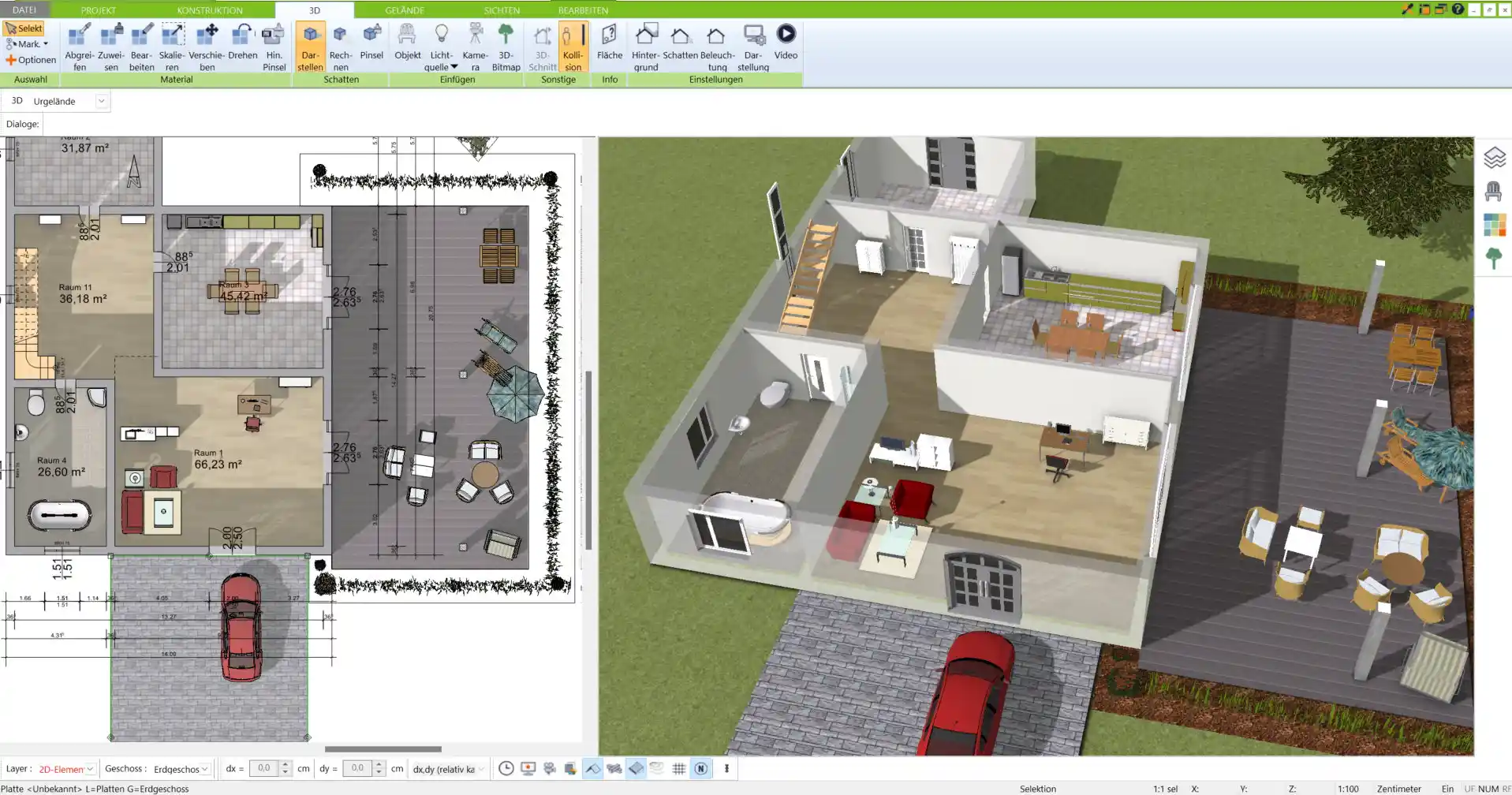This screenshot has width=1512, height=795.
Task: Open the plants tree icon on sidebar
Action: [1493, 259]
